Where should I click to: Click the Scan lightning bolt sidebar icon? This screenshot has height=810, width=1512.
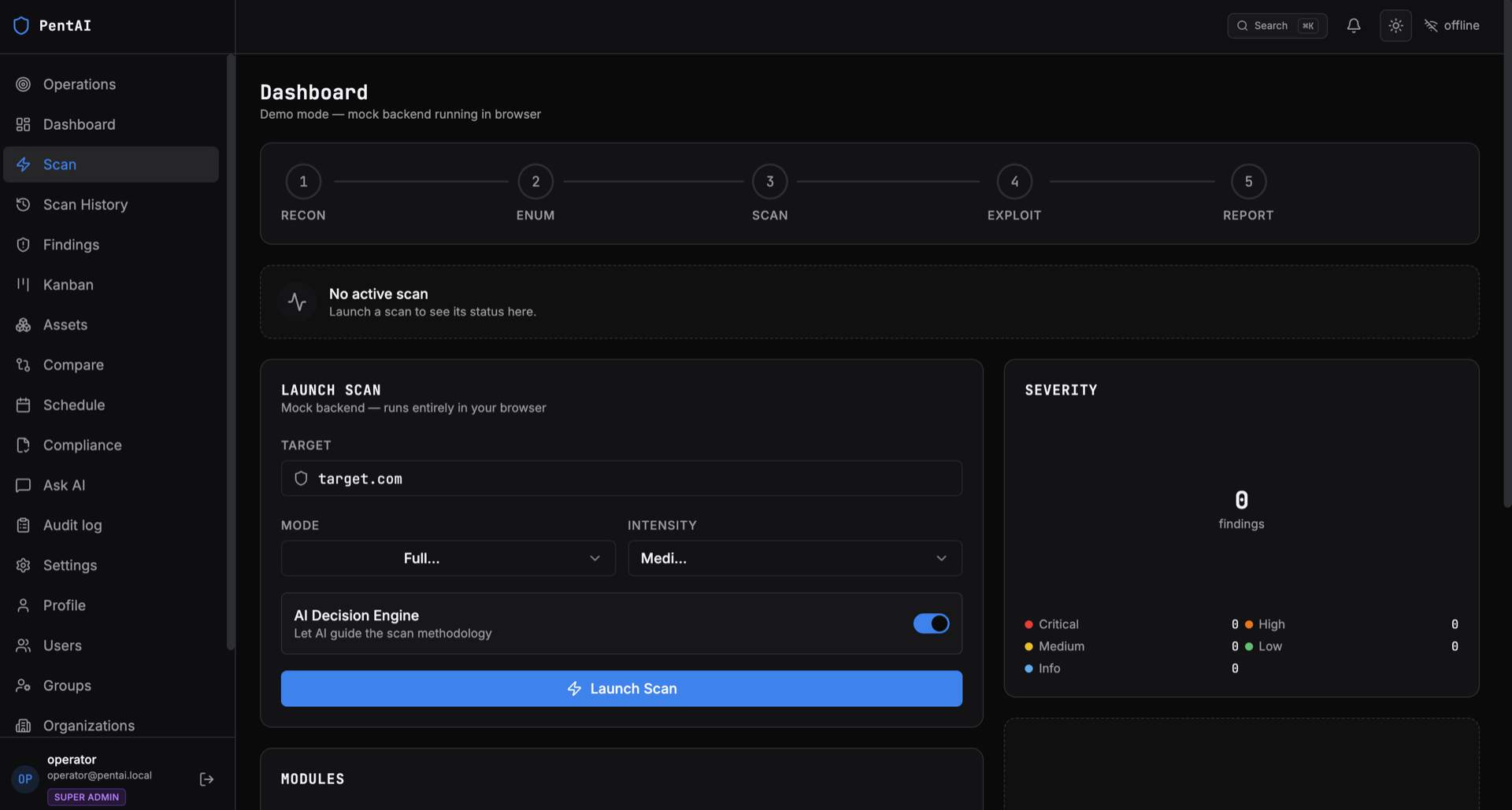24,165
